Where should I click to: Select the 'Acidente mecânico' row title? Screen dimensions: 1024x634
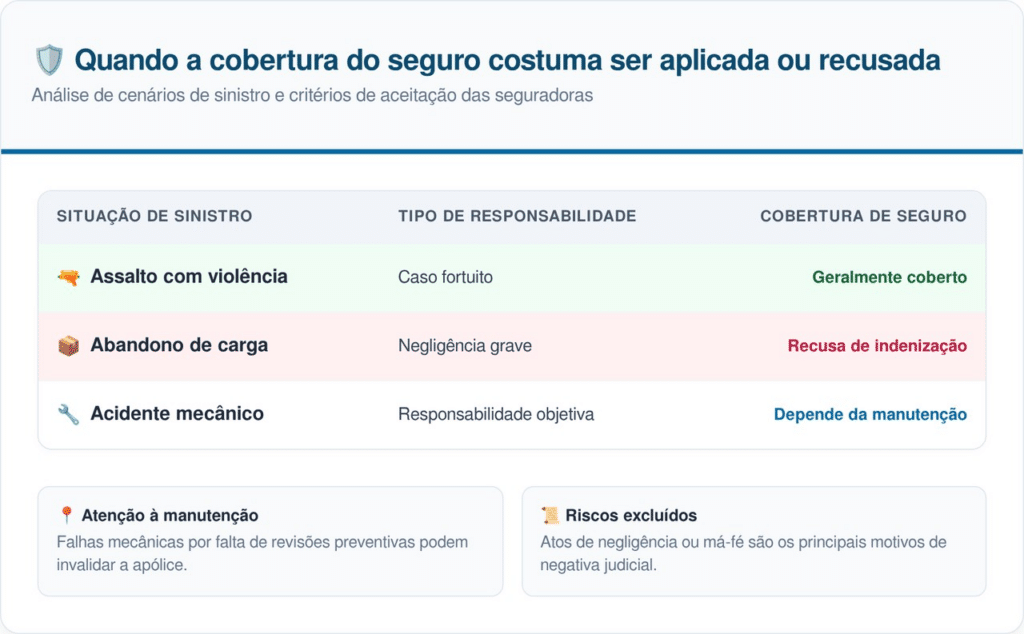(177, 414)
